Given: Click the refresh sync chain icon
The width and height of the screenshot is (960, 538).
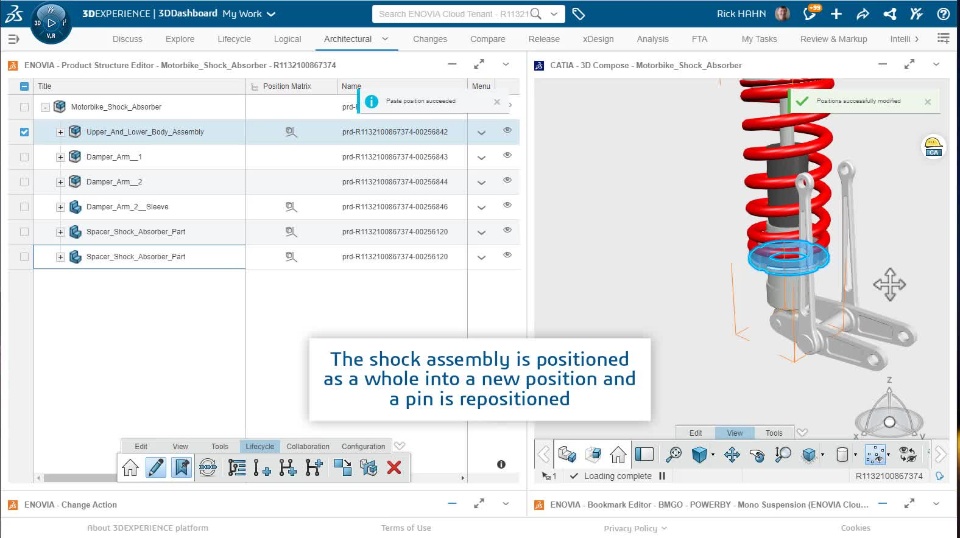Looking at the screenshot, I should (x=208, y=468).
